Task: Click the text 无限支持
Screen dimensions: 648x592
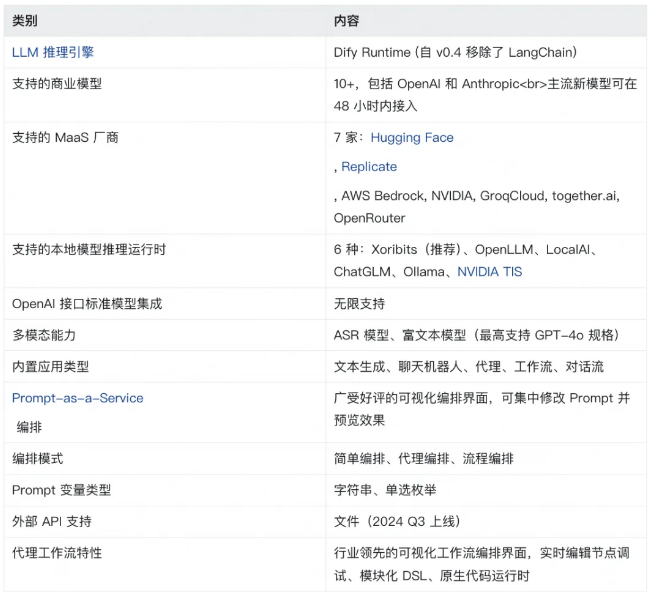Action: pos(359,304)
